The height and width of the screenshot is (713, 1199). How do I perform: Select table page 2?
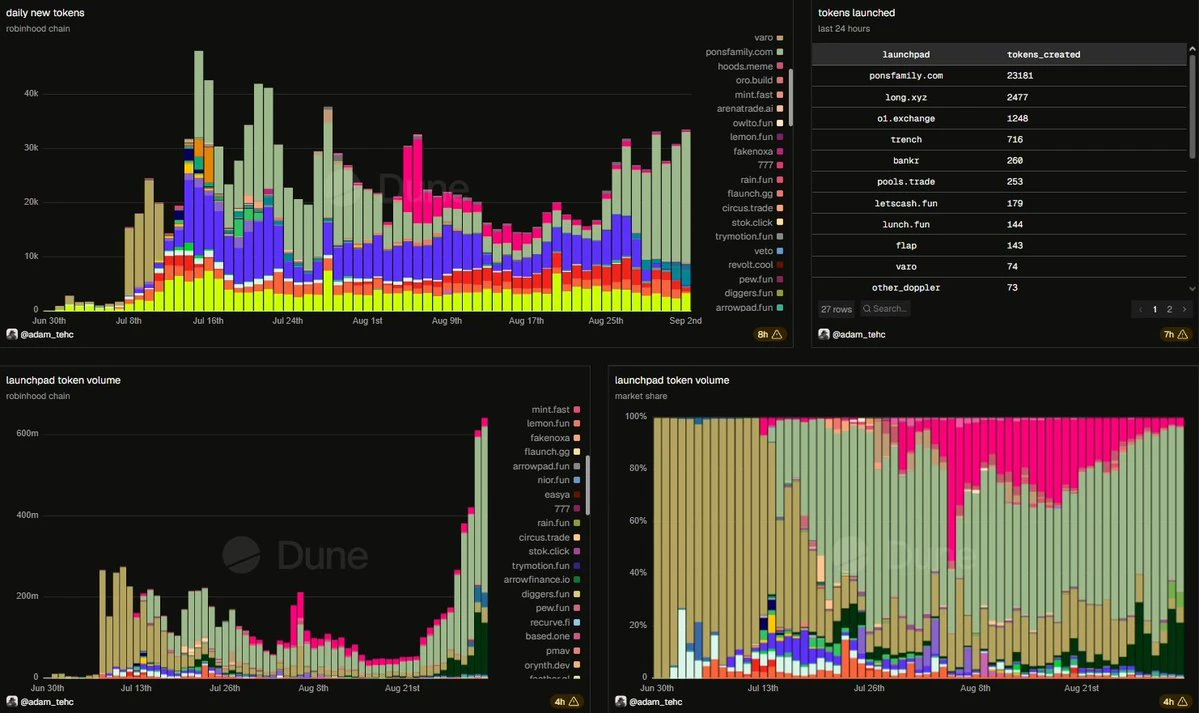pos(1169,309)
